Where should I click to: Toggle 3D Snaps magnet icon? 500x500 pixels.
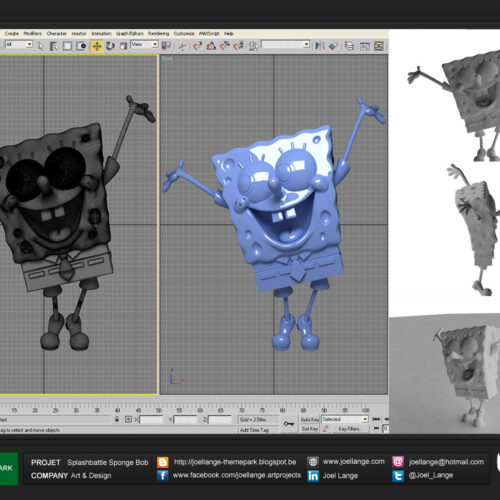pyautogui.click(x=197, y=46)
